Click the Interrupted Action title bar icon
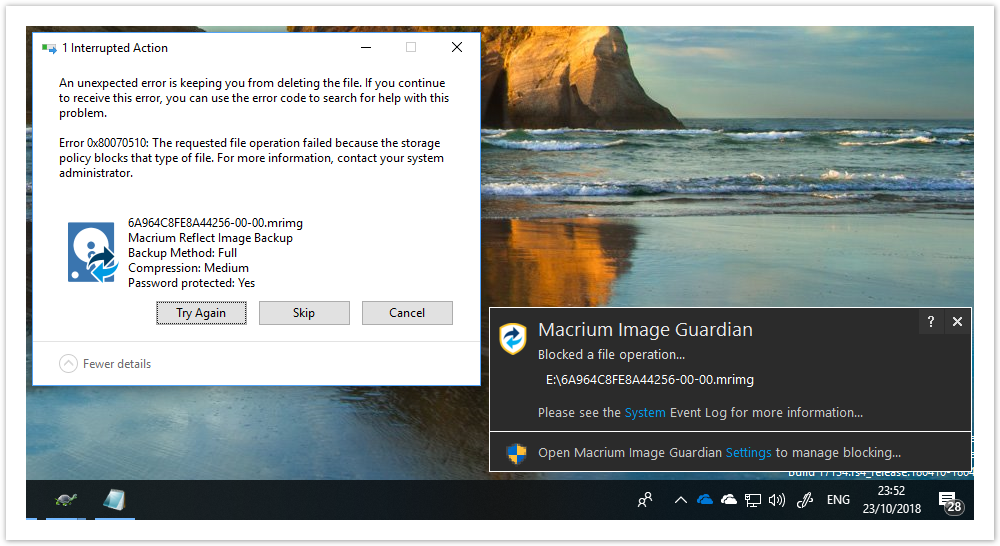 (48, 48)
